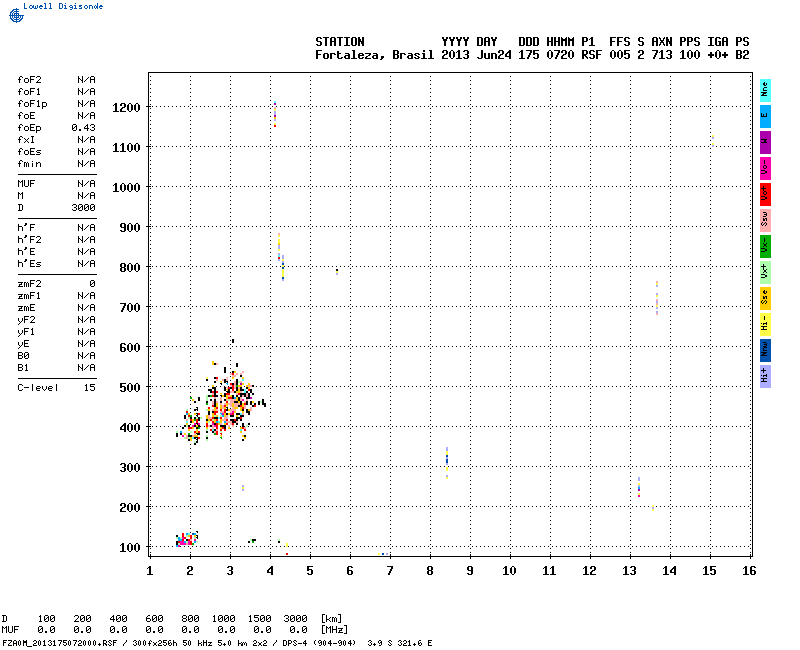
Task: Select the purple W legend swatch
Action: (x=765, y=142)
